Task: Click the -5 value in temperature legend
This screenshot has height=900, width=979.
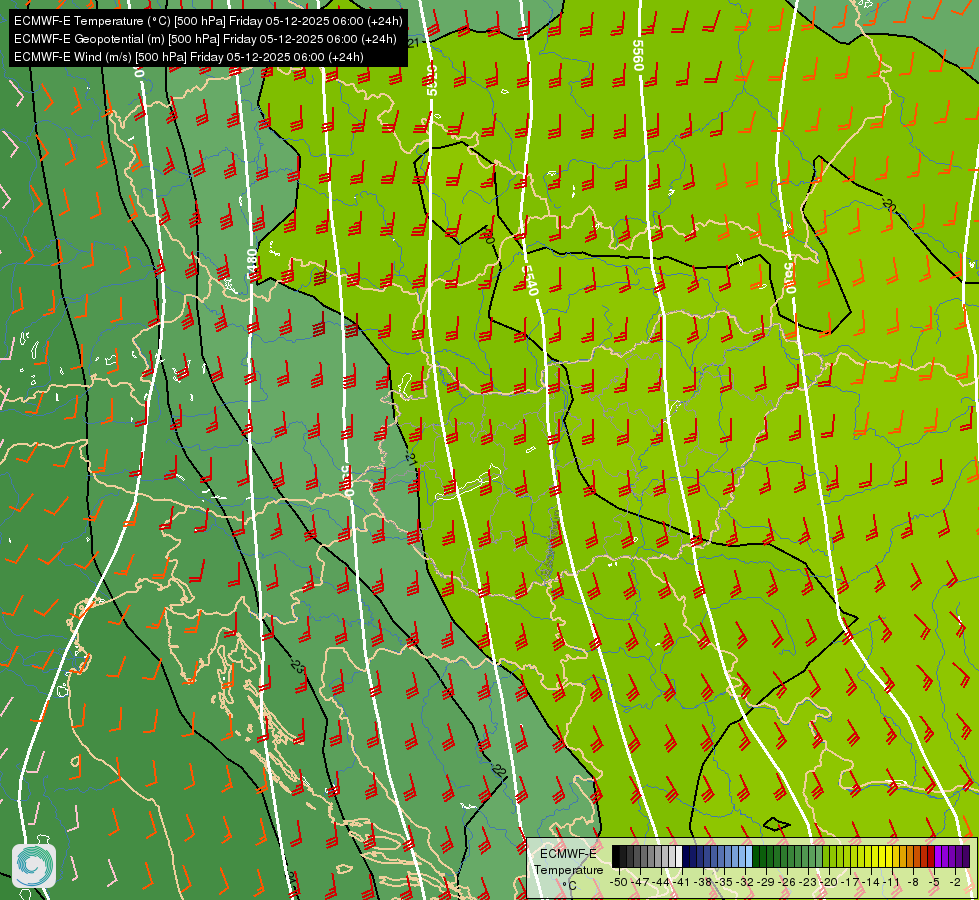Action: (x=934, y=882)
